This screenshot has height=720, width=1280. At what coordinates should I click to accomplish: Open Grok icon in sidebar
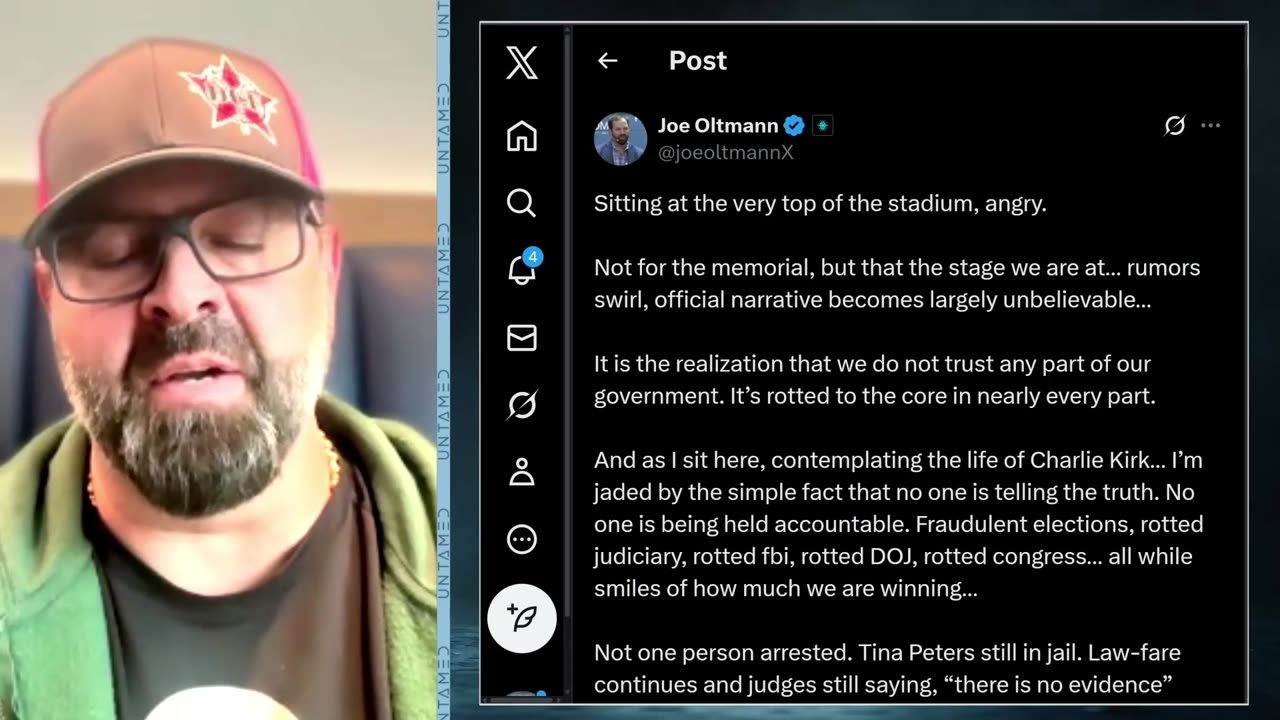pos(521,405)
